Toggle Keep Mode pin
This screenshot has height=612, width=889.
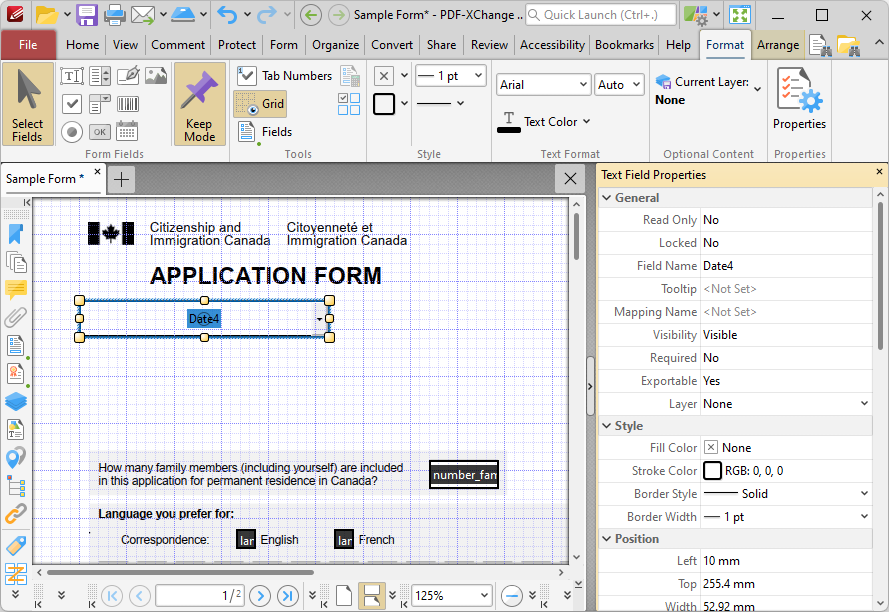200,104
